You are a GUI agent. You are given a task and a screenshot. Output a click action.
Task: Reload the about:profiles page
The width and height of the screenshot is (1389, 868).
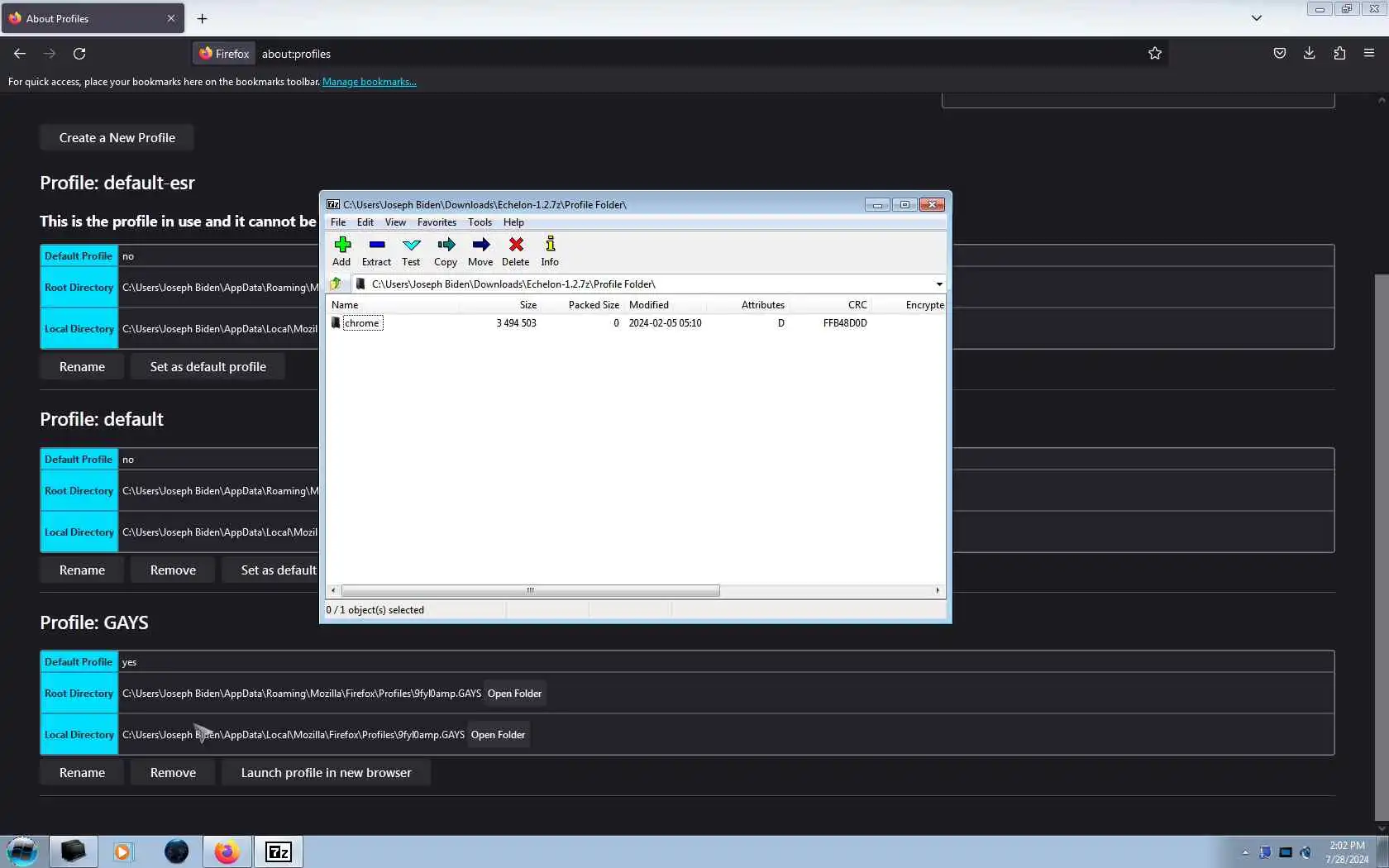(79, 54)
